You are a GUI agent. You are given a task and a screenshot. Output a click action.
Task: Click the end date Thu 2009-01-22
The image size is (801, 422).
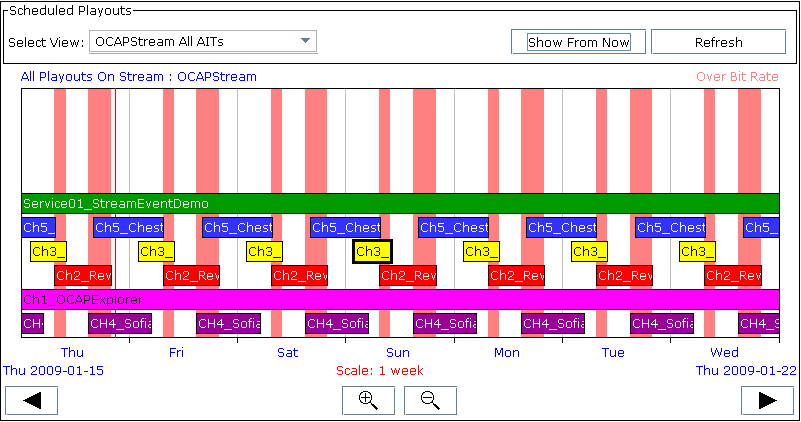point(746,370)
